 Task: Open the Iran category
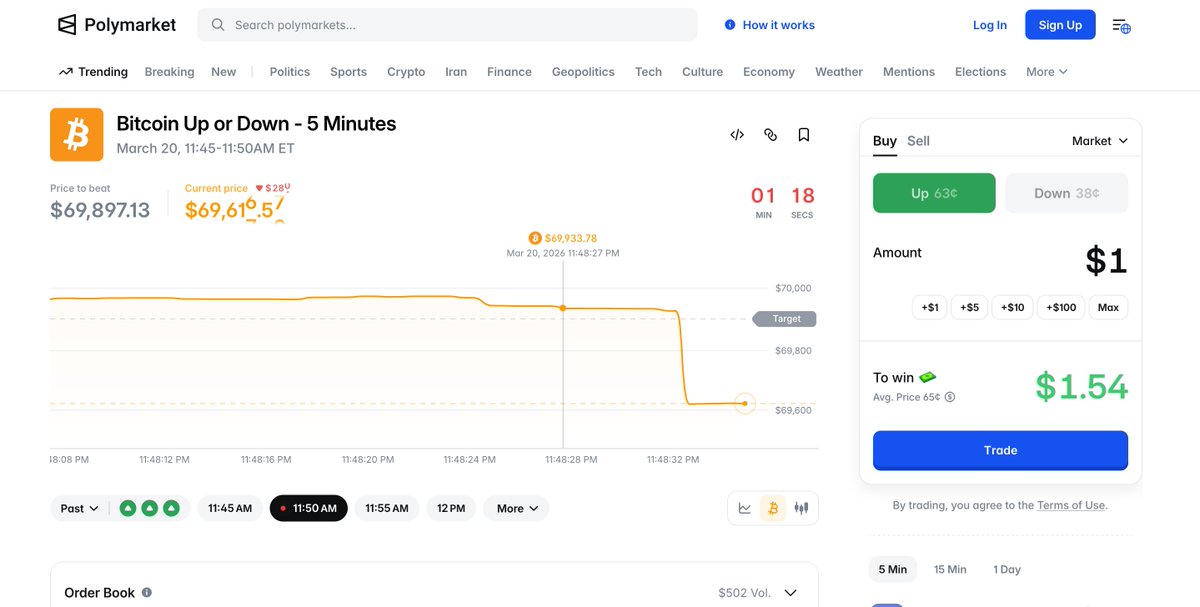(x=456, y=72)
